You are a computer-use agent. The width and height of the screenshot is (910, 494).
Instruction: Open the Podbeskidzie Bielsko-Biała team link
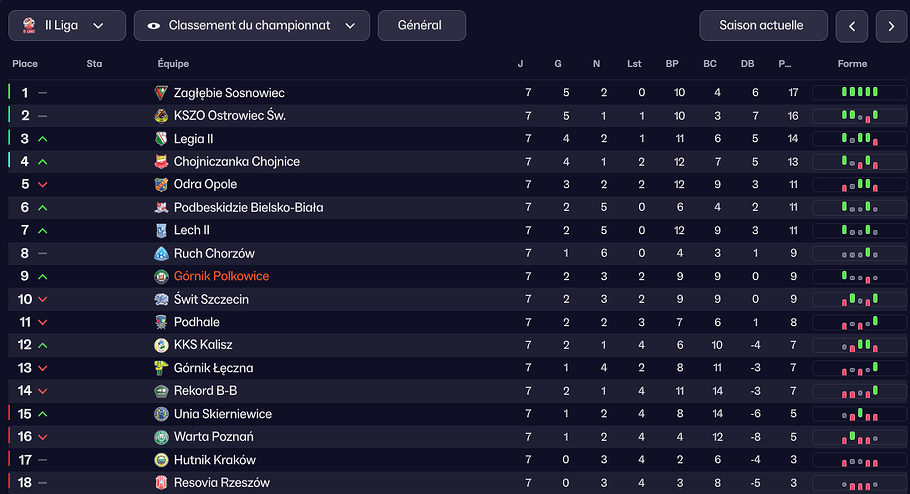(248, 208)
